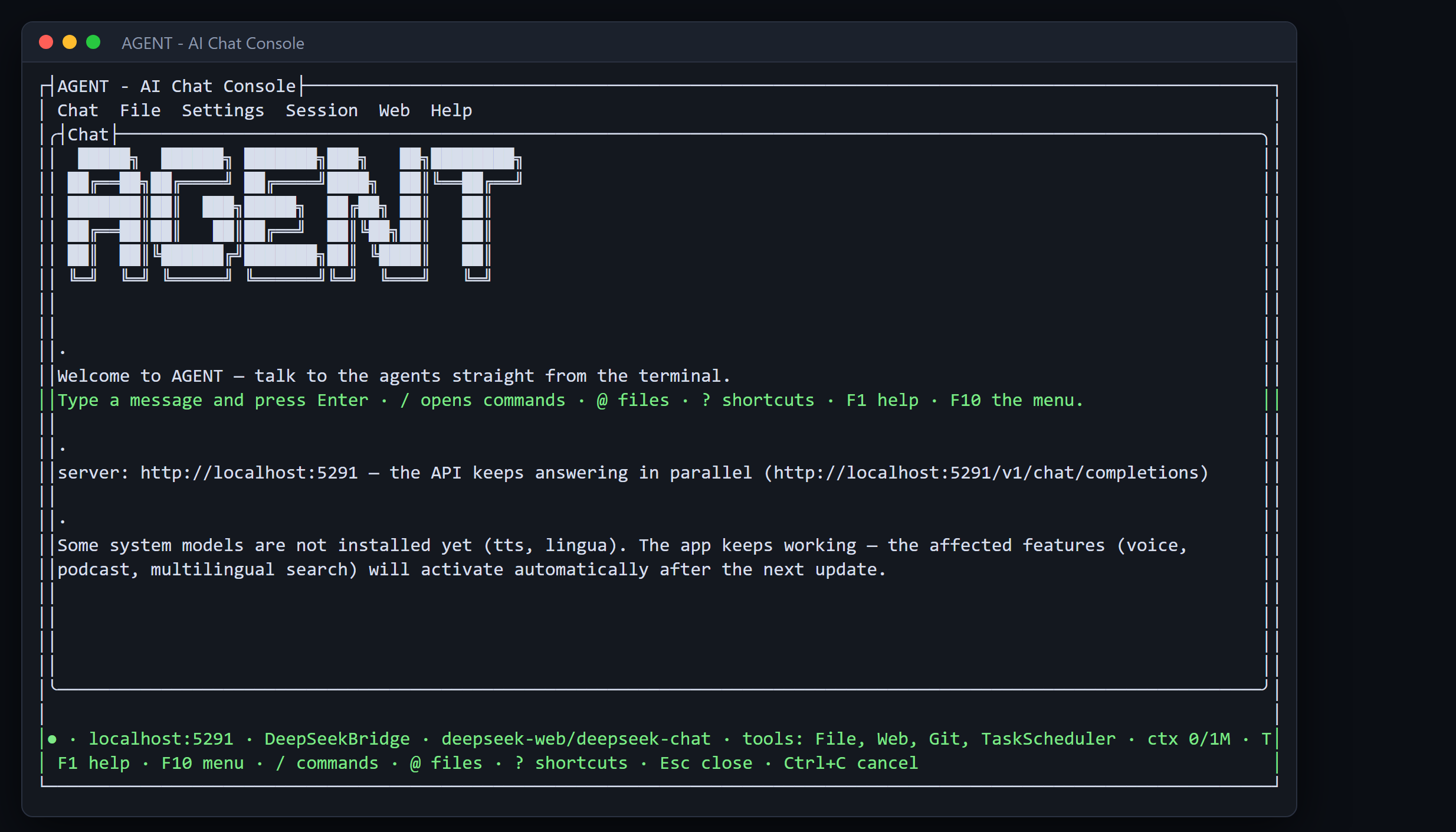Viewport: 1456px width, 832px height.
Task: Click 'Esc close' in the bottom hint bar
Action: pyautogui.click(x=706, y=763)
